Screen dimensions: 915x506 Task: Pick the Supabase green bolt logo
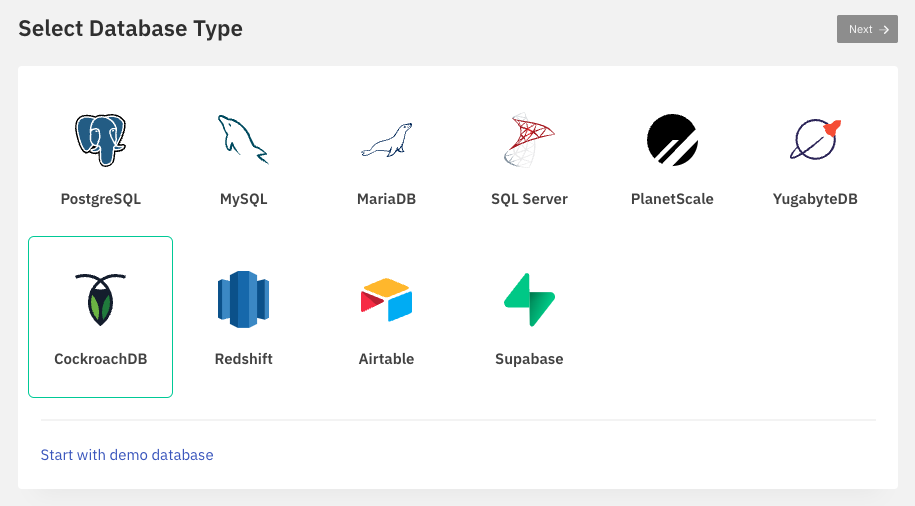pos(529,299)
